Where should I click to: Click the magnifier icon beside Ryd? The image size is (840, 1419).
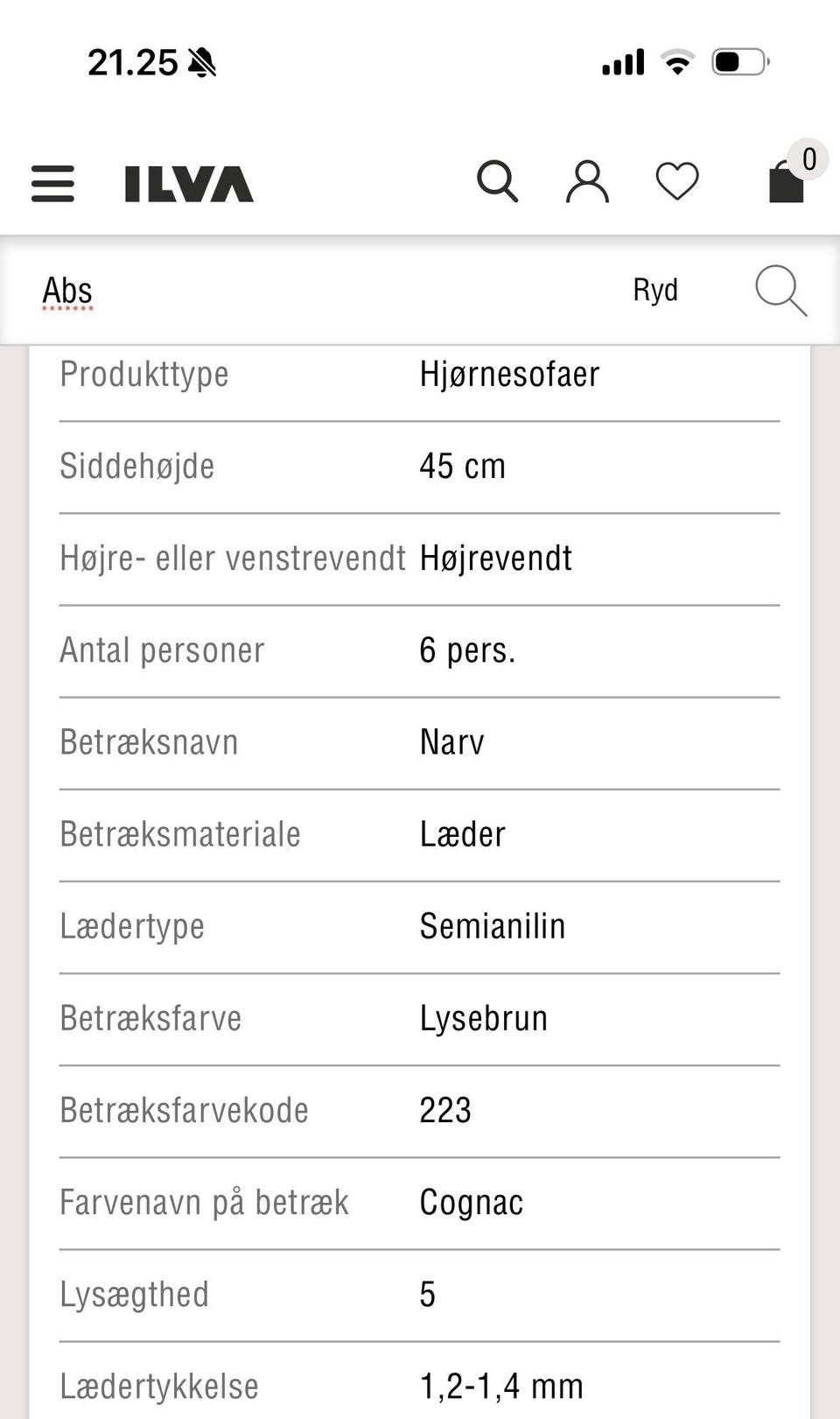pyautogui.click(x=781, y=290)
